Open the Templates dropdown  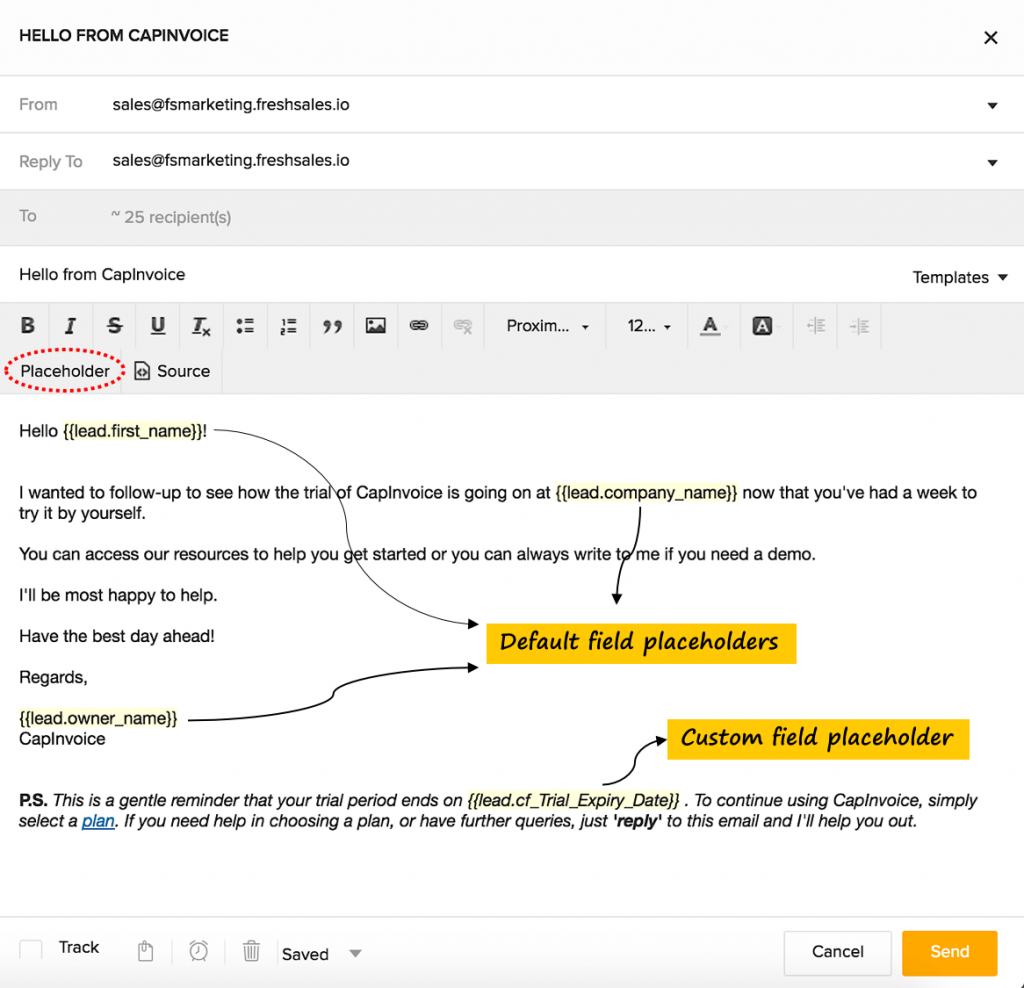pos(960,277)
